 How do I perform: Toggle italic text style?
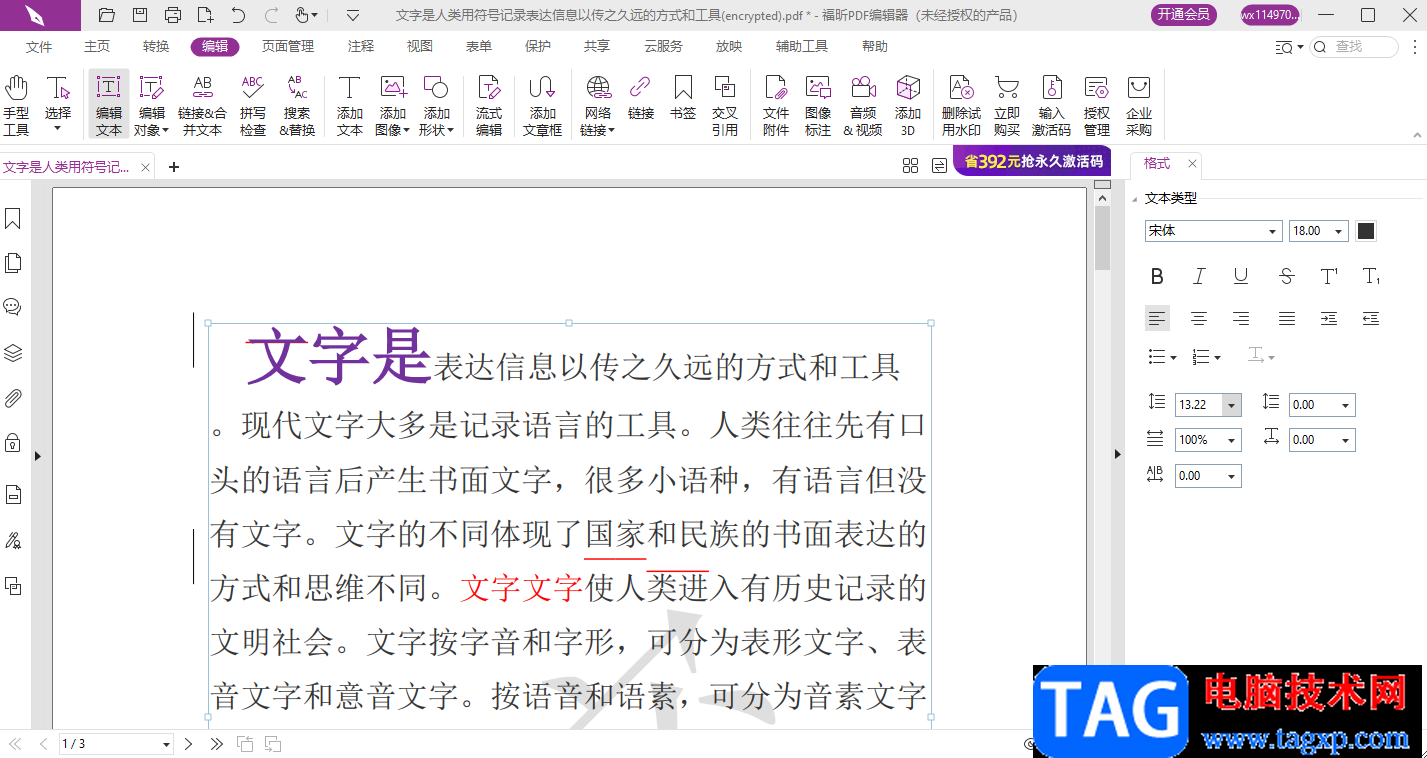tap(1199, 276)
